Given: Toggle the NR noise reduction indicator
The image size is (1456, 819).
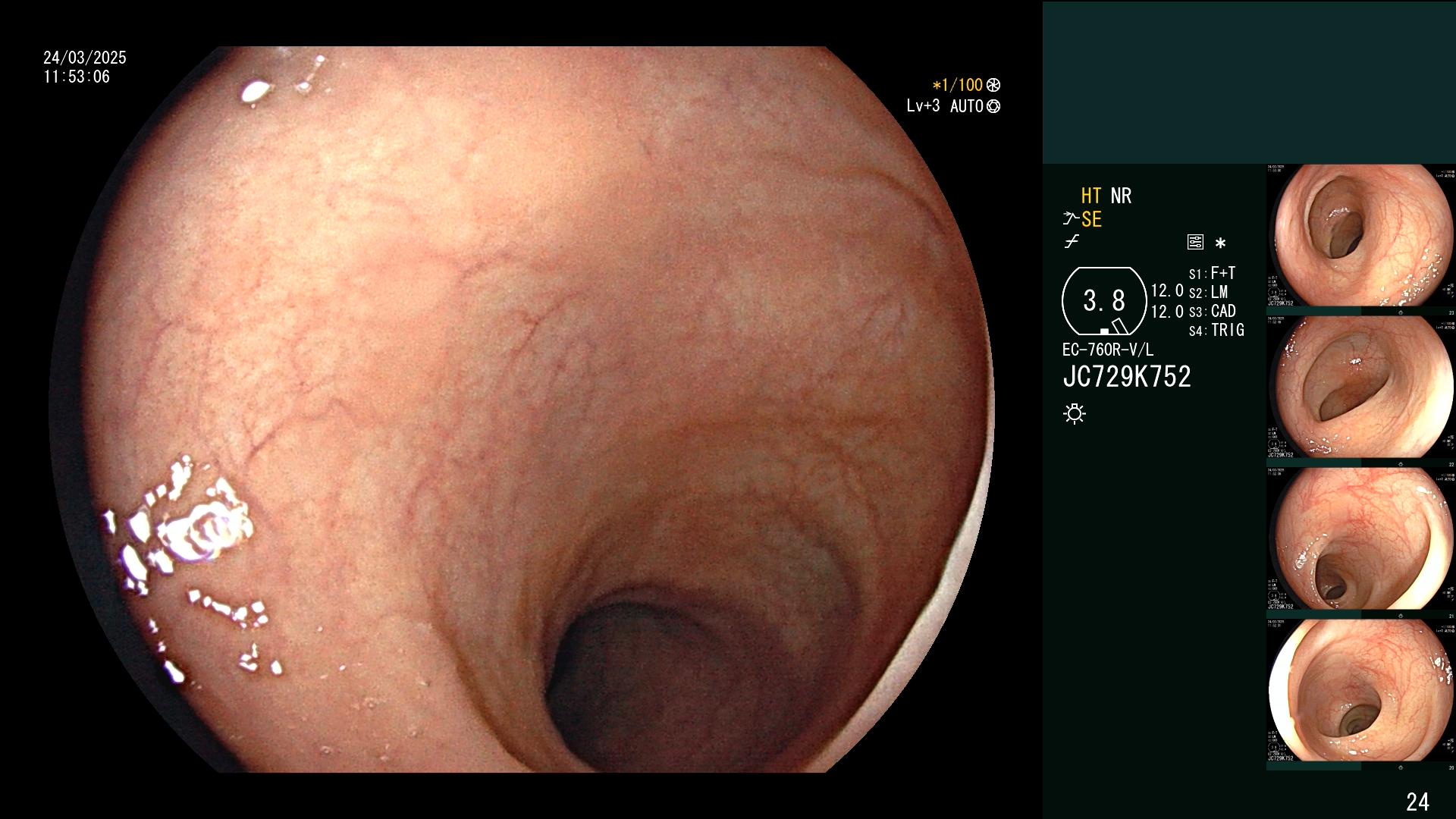Looking at the screenshot, I should [1121, 196].
